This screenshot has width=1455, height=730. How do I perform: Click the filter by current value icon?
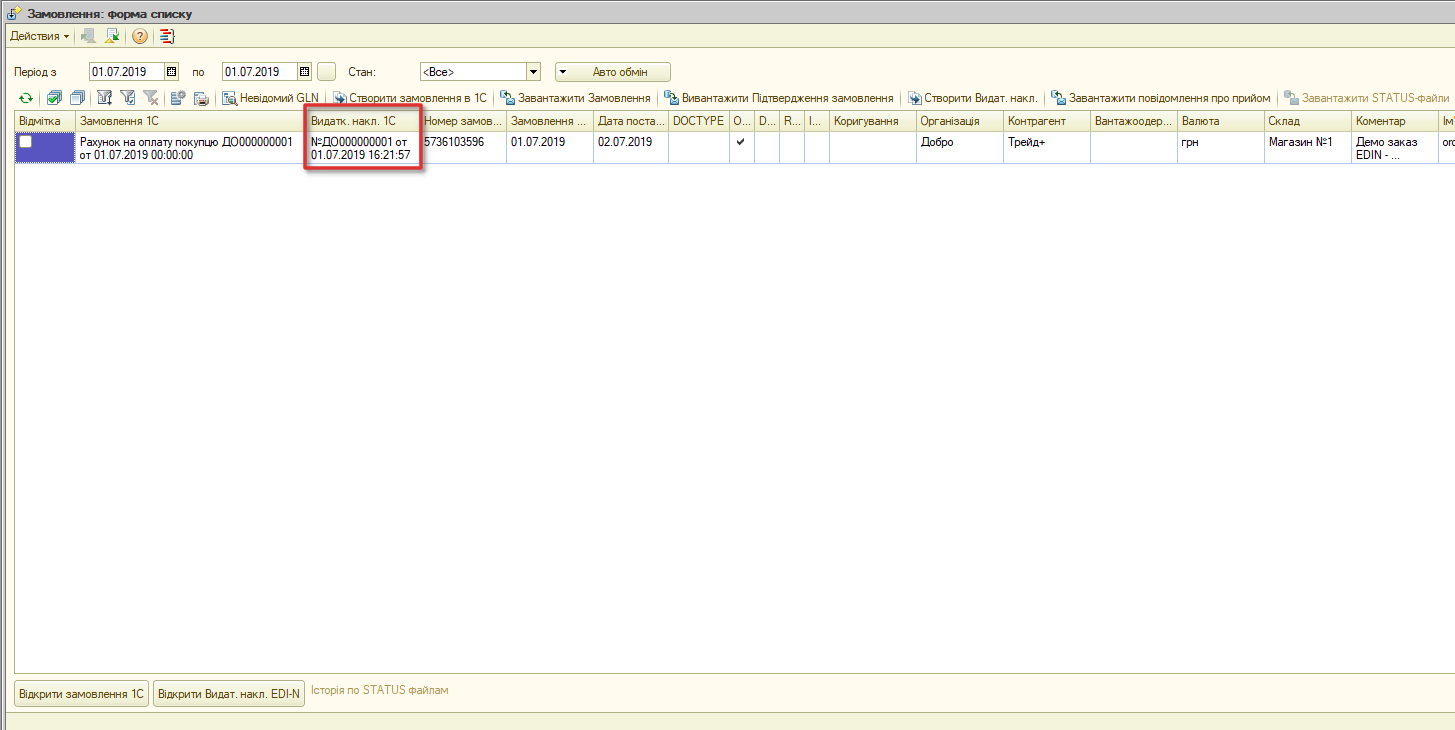pos(104,98)
